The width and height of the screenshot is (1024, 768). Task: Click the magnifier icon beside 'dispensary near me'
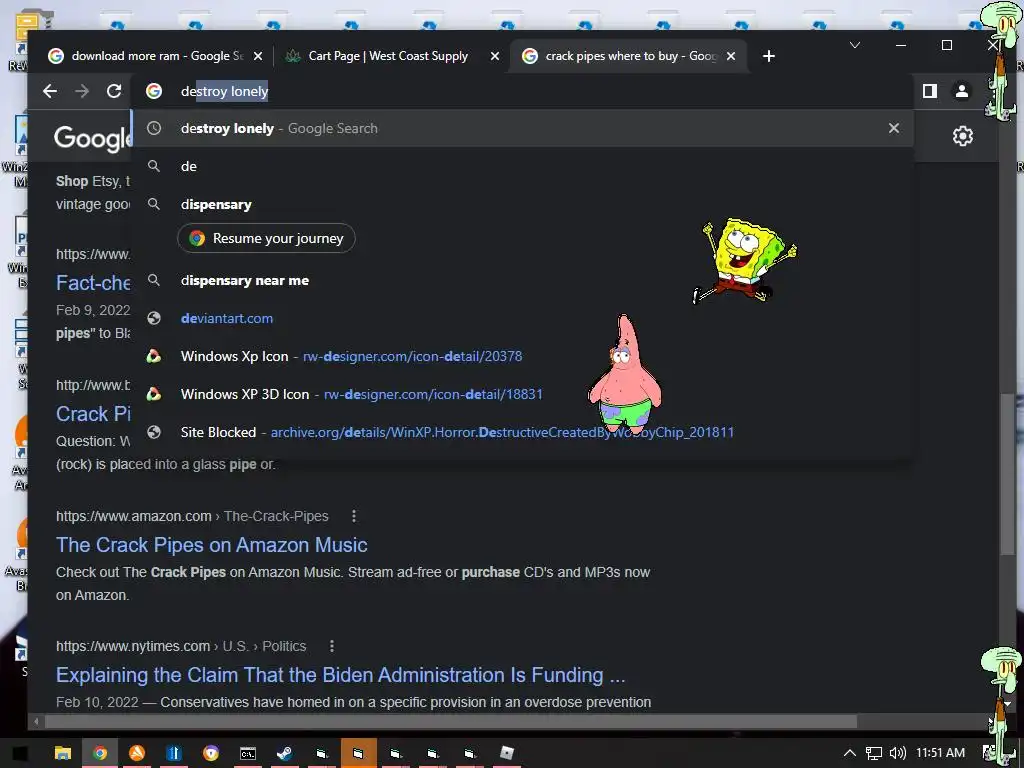click(153, 280)
